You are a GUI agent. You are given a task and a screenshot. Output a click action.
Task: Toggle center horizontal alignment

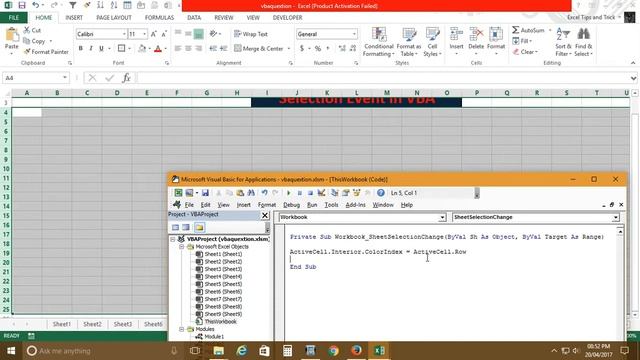point(188,49)
